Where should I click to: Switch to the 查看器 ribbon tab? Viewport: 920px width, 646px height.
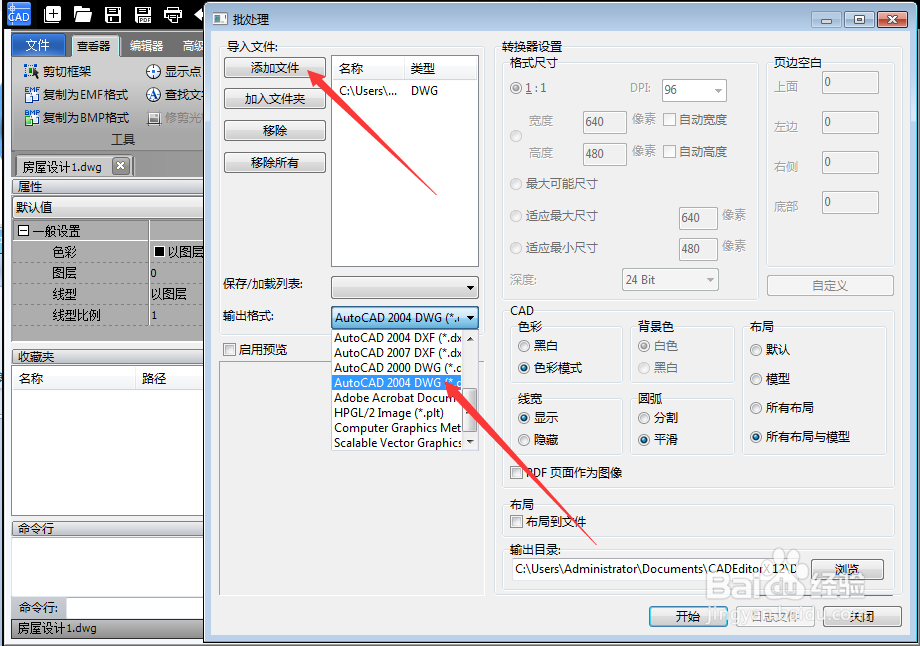point(93,46)
